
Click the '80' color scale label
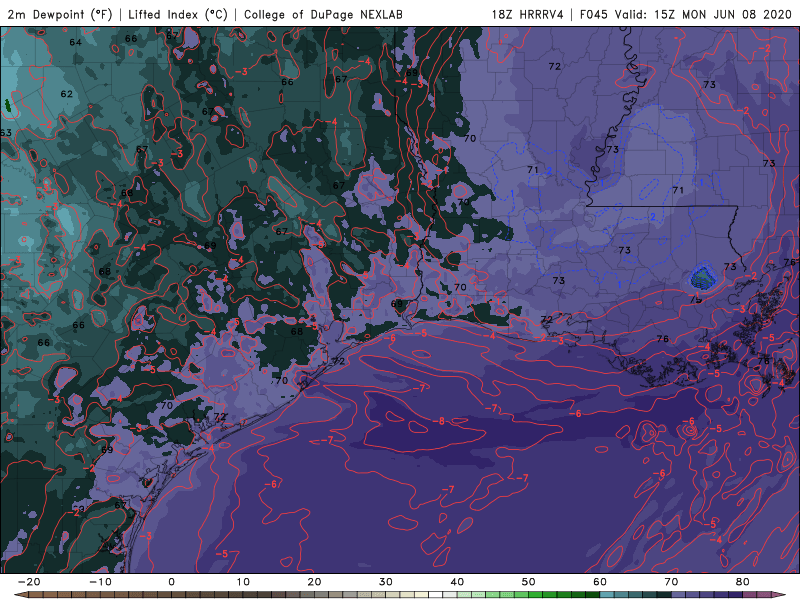pos(743,582)
